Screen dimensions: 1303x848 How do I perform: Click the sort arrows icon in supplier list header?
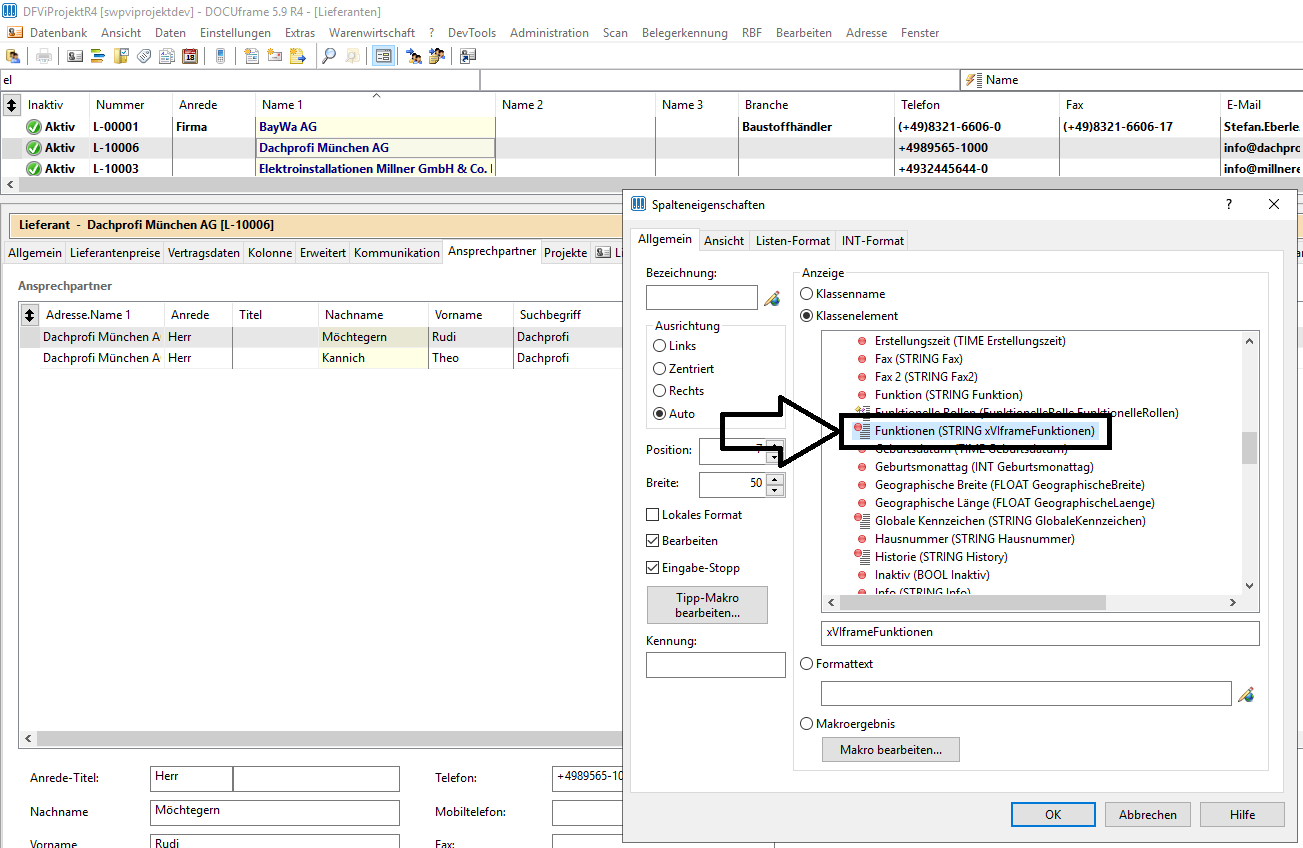(x=11, y=104)
